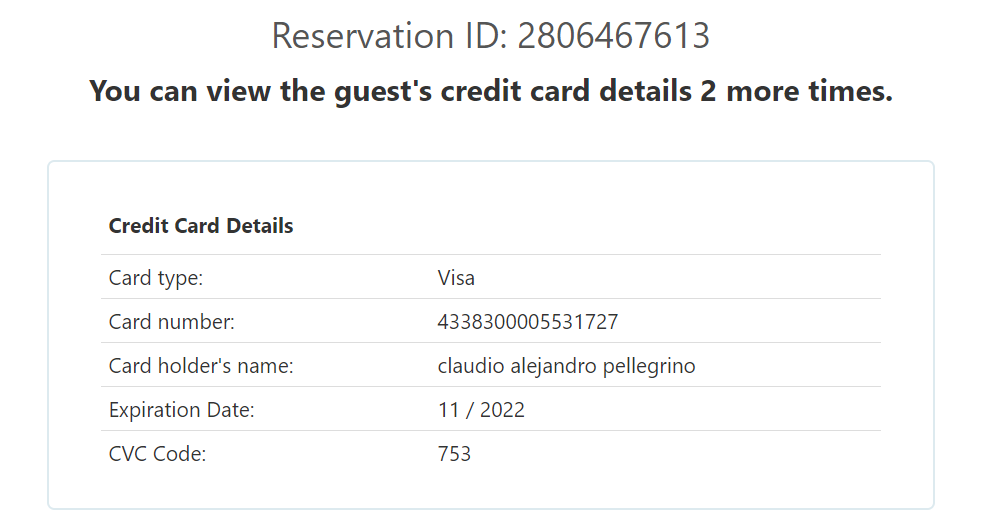Screen dimensions: 991x532
Task: Click the bold remaining-views notice sentence
Action: pyautogui.click(x=490, y=91)
